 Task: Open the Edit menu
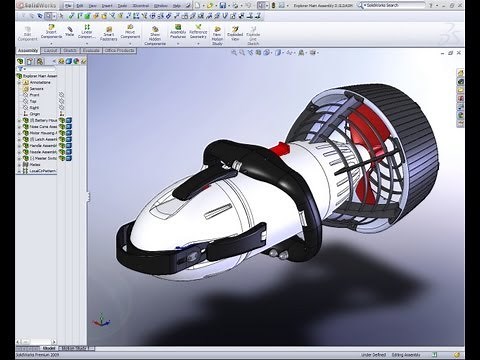(80, 6)
